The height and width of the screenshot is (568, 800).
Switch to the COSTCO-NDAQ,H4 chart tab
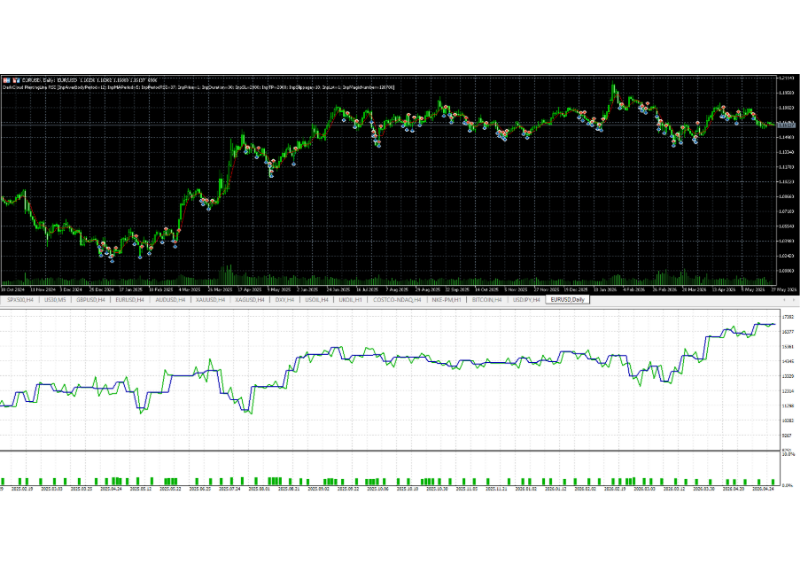coord(397,300)
